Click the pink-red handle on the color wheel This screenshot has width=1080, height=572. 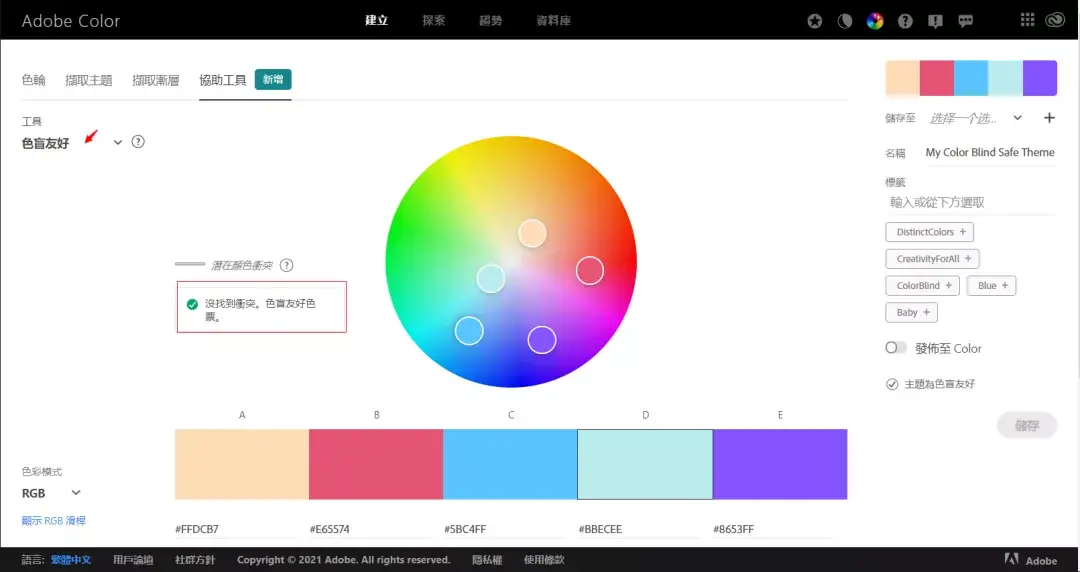pos(590,270)
